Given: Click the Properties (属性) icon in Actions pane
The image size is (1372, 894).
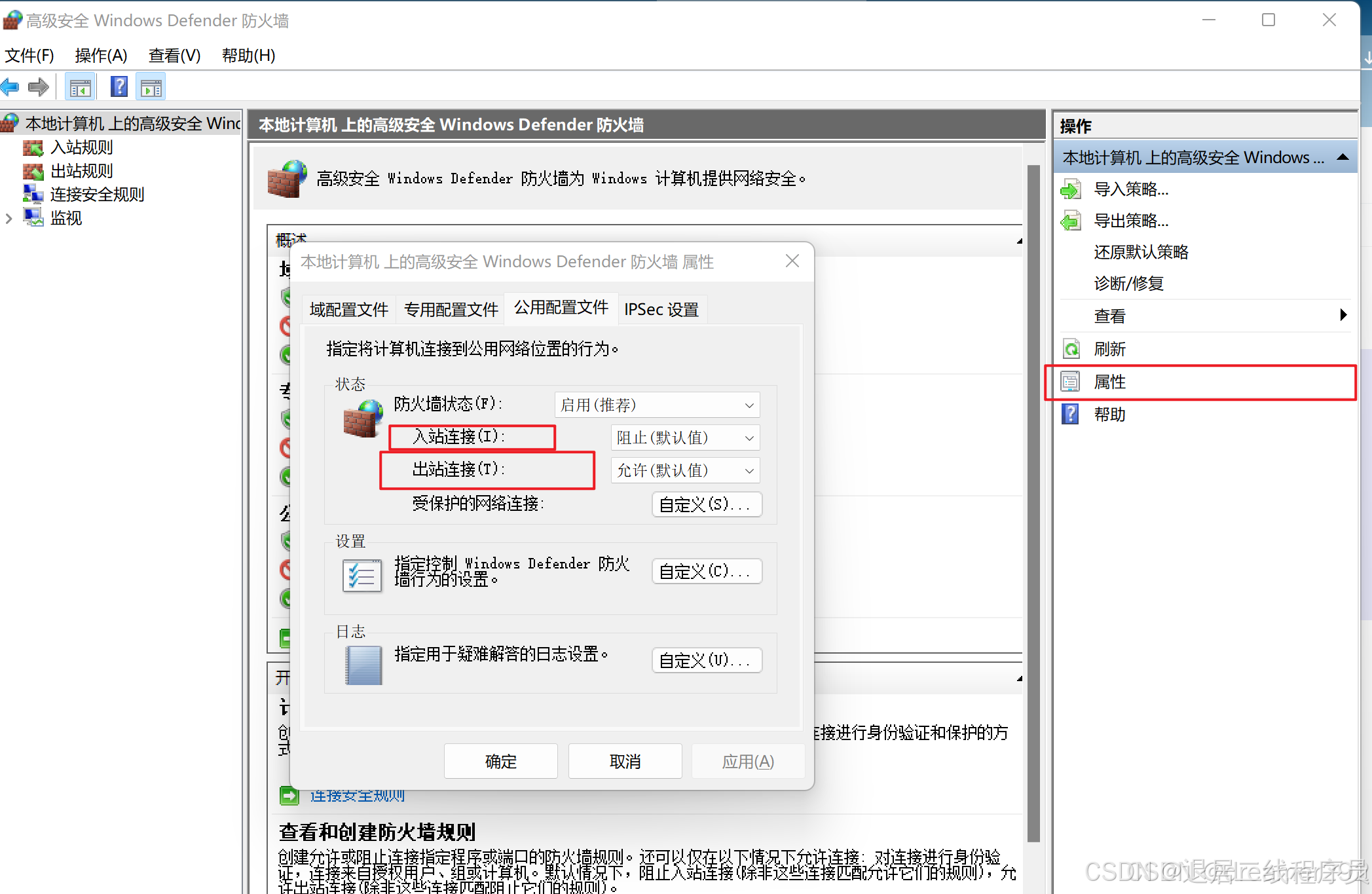Looking at the screenshot, I should pyautogui.click(x=1071, y=382).
